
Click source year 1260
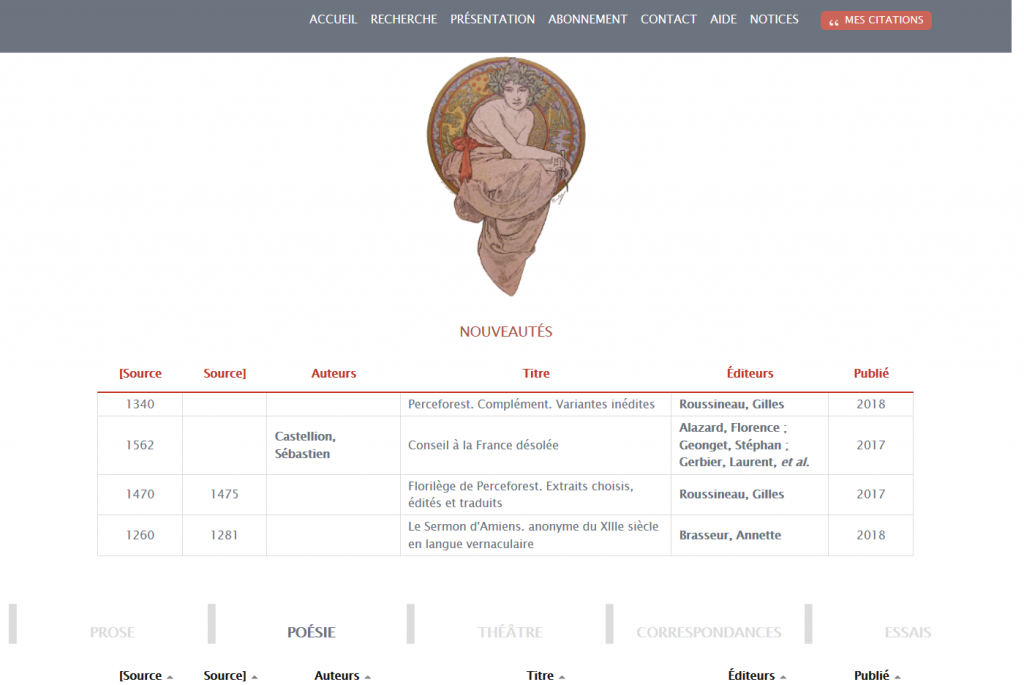(140, 535)
